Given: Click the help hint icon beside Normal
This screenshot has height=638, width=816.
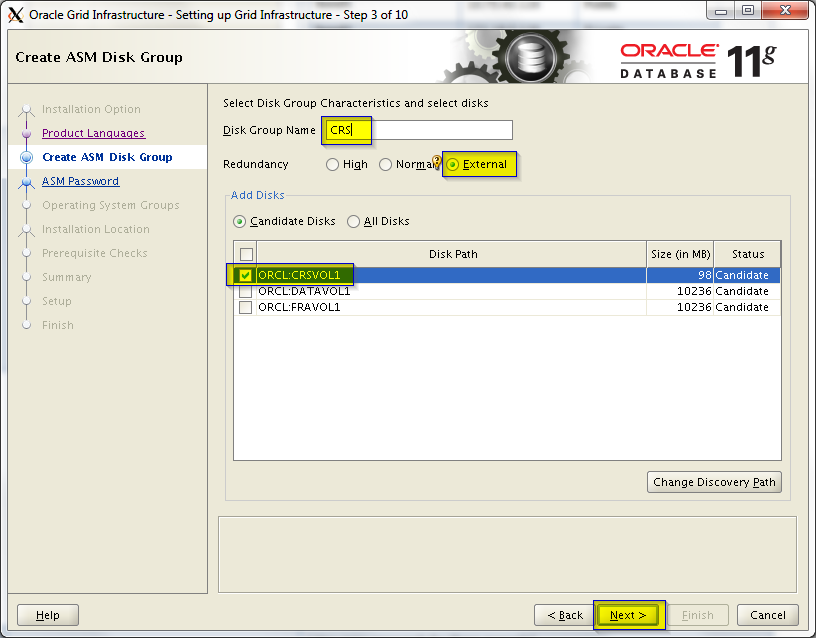Looking at the screenshot, I should coord(436,163).
